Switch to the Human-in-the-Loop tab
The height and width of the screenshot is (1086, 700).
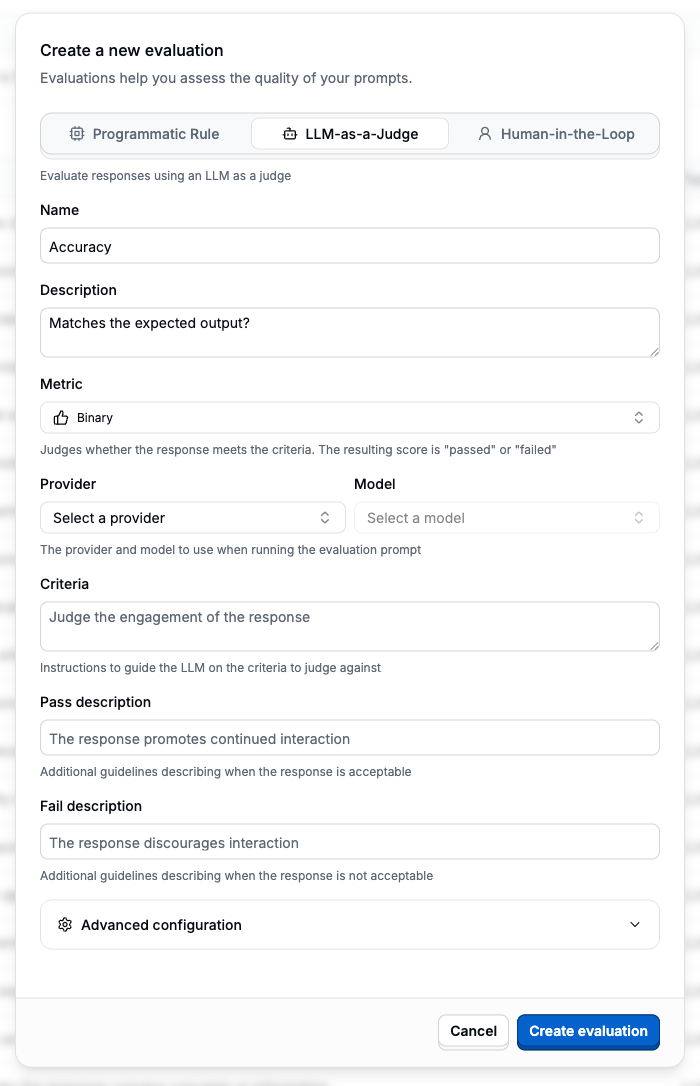[556, 133]
